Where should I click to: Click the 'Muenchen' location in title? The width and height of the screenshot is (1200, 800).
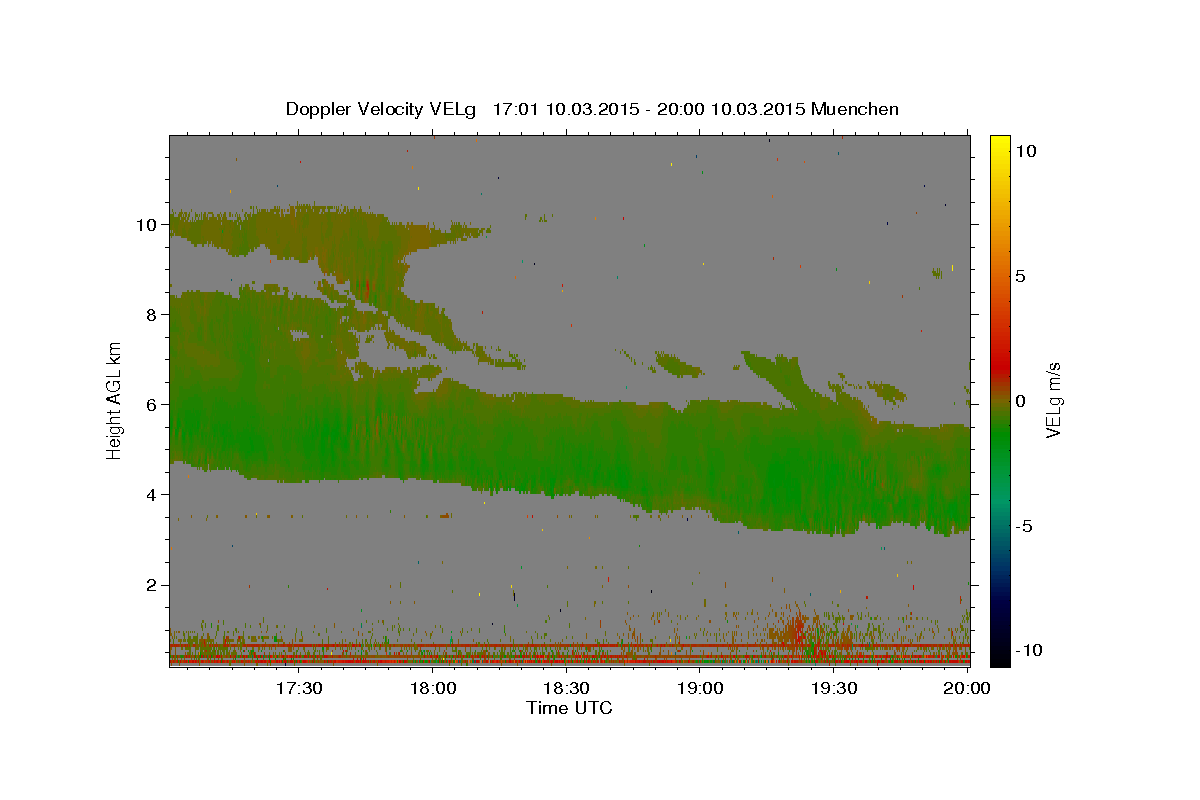[855, 109]
